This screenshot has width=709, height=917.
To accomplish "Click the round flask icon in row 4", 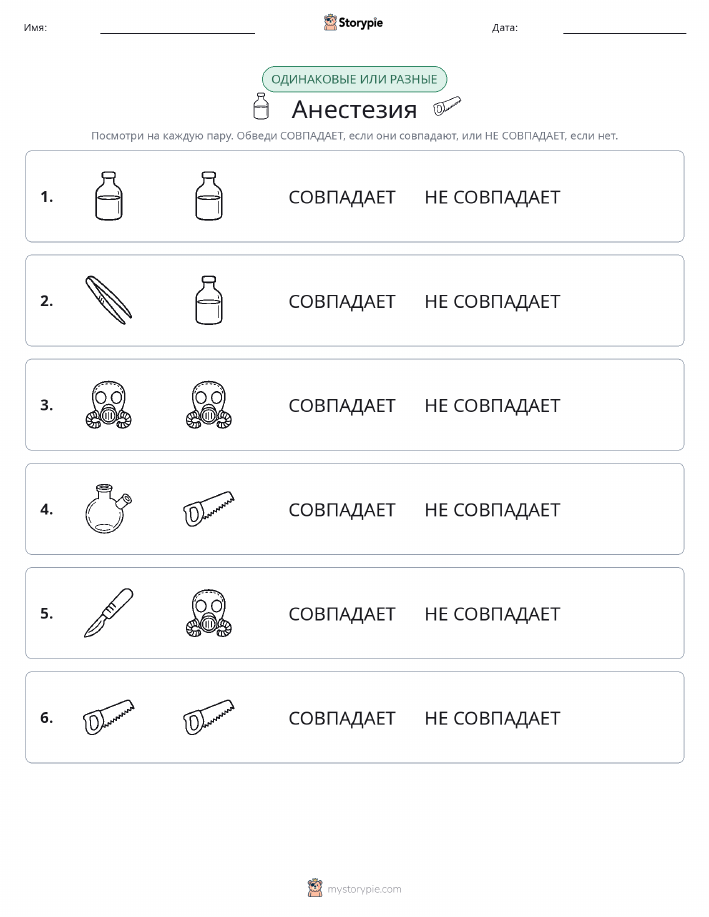I will point(109,508).
